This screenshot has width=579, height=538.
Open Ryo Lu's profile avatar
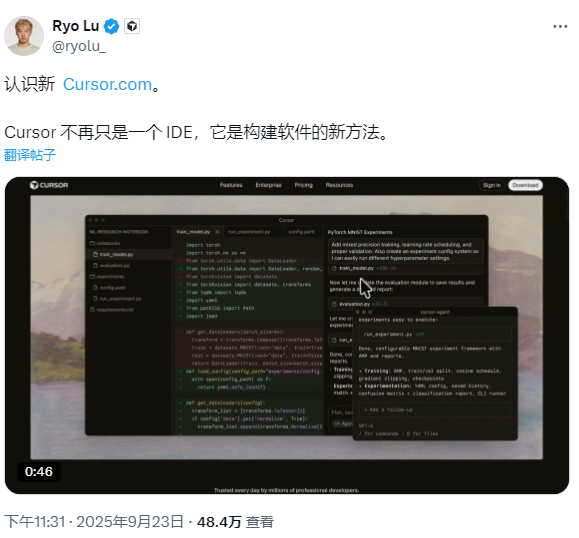[x=24, y=36]
